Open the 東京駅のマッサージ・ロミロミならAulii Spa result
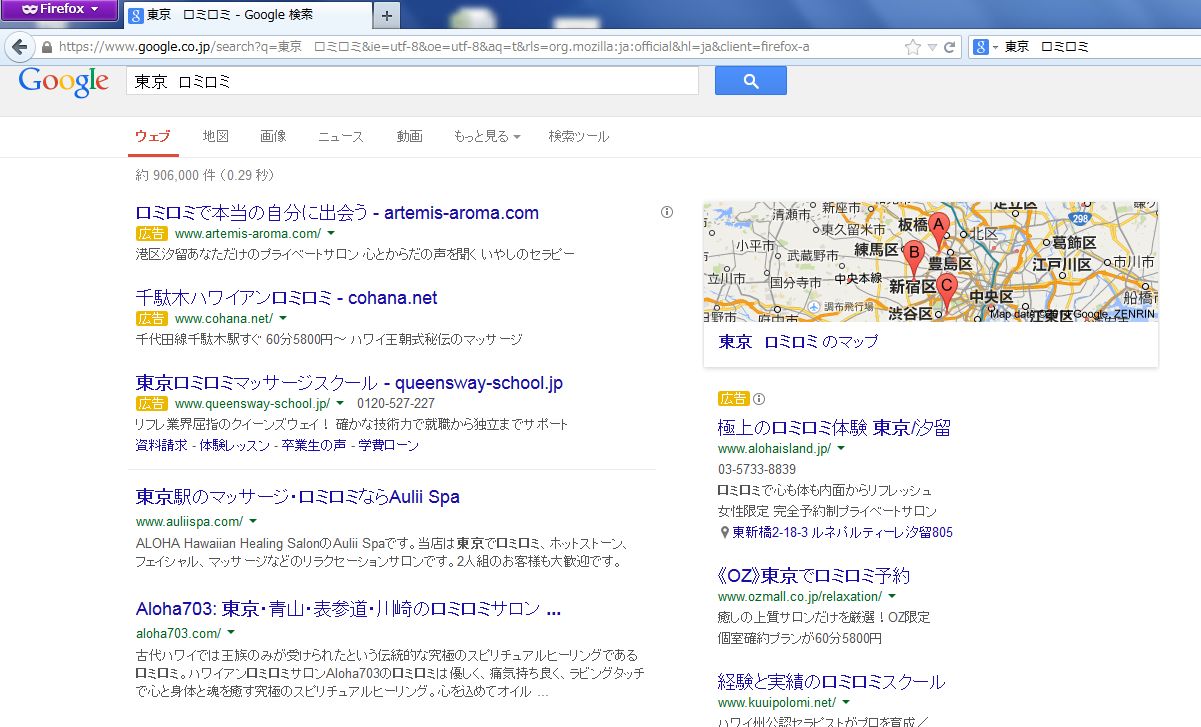Viewport: 1201px width, 727px height. click(298, 497)
